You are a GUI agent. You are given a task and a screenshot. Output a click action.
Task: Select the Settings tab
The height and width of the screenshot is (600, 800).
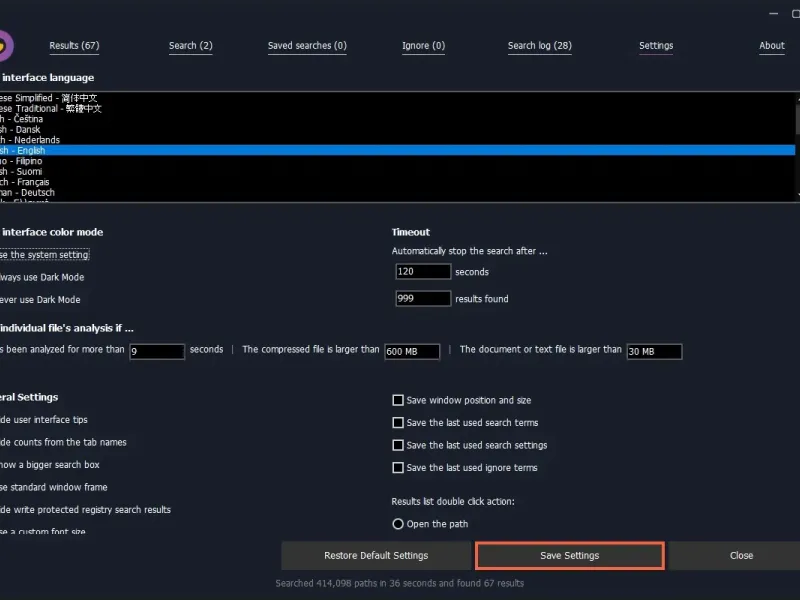(x=656, y=45)
